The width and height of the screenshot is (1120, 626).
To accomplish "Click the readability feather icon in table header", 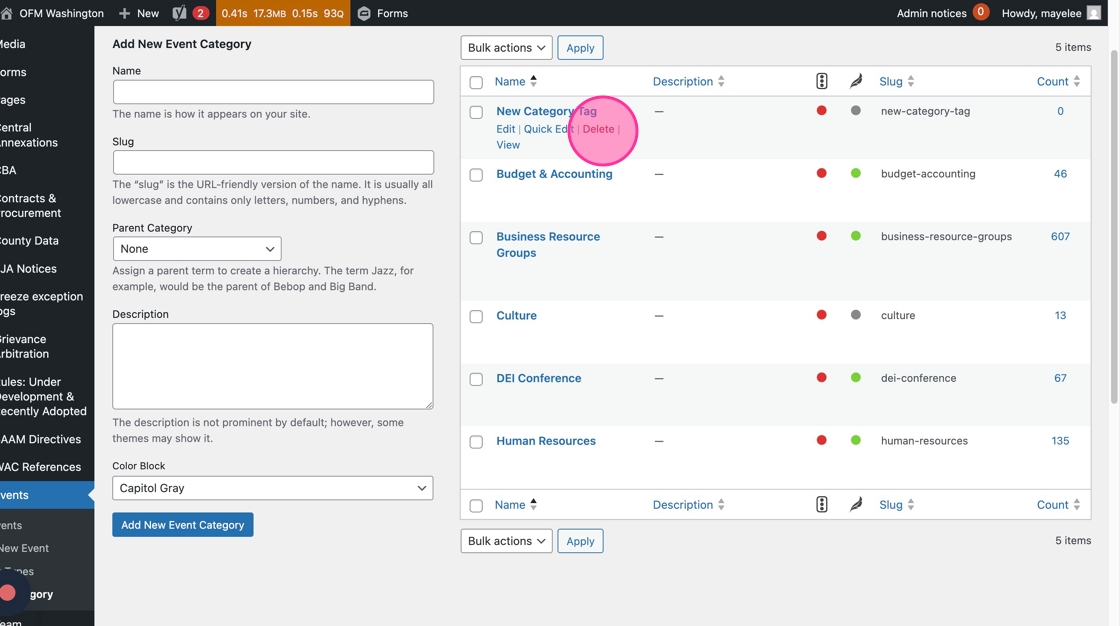I will click(856, 81).
